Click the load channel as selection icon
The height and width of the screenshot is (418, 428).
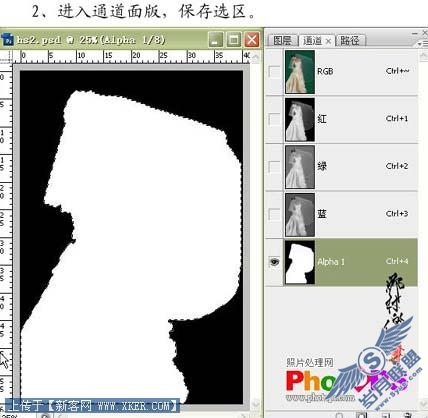pos(339,415)
